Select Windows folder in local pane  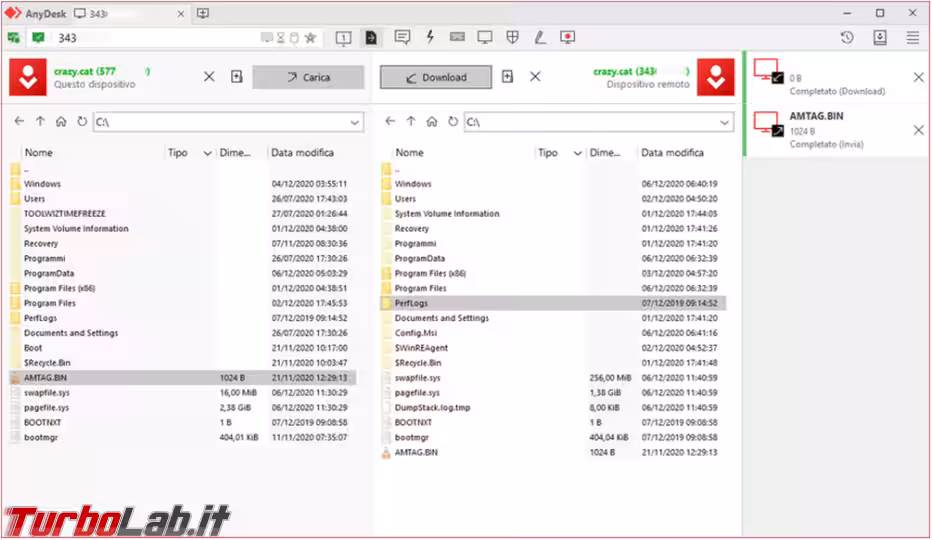tap(183, 184)
